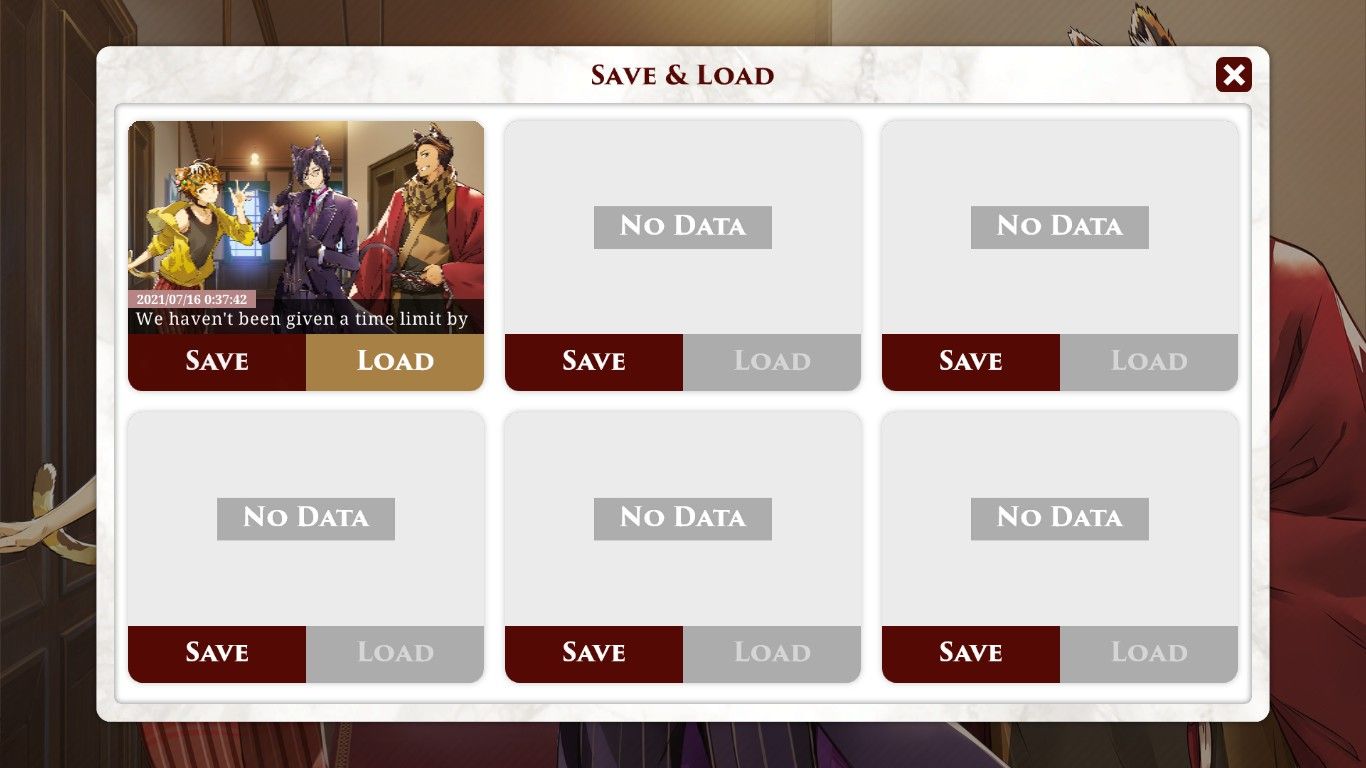Image resolution: width=1366 pixels, height=768 pixels.
Task: Save to the bottom right slot
Action: coord(971,654)
